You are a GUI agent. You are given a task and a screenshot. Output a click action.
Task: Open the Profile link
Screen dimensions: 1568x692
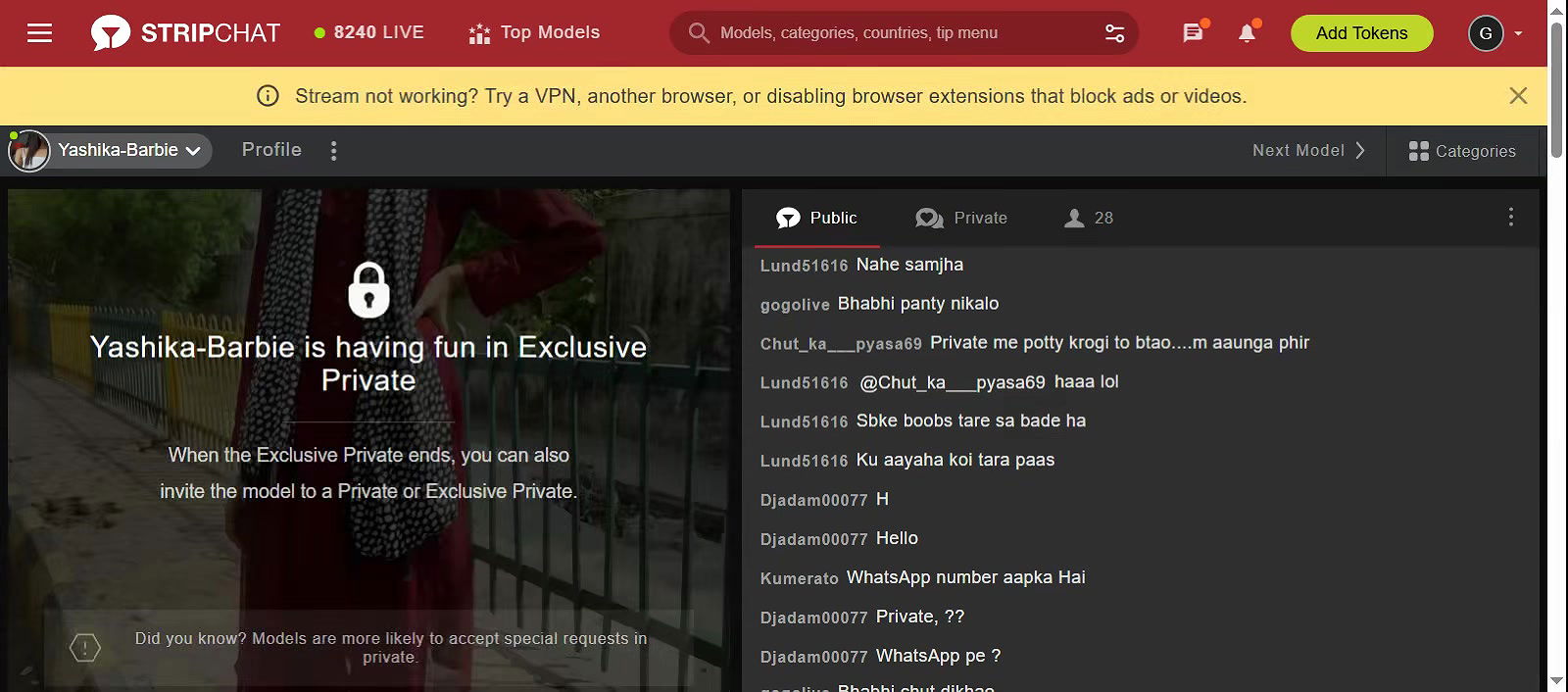click(271, 150)
